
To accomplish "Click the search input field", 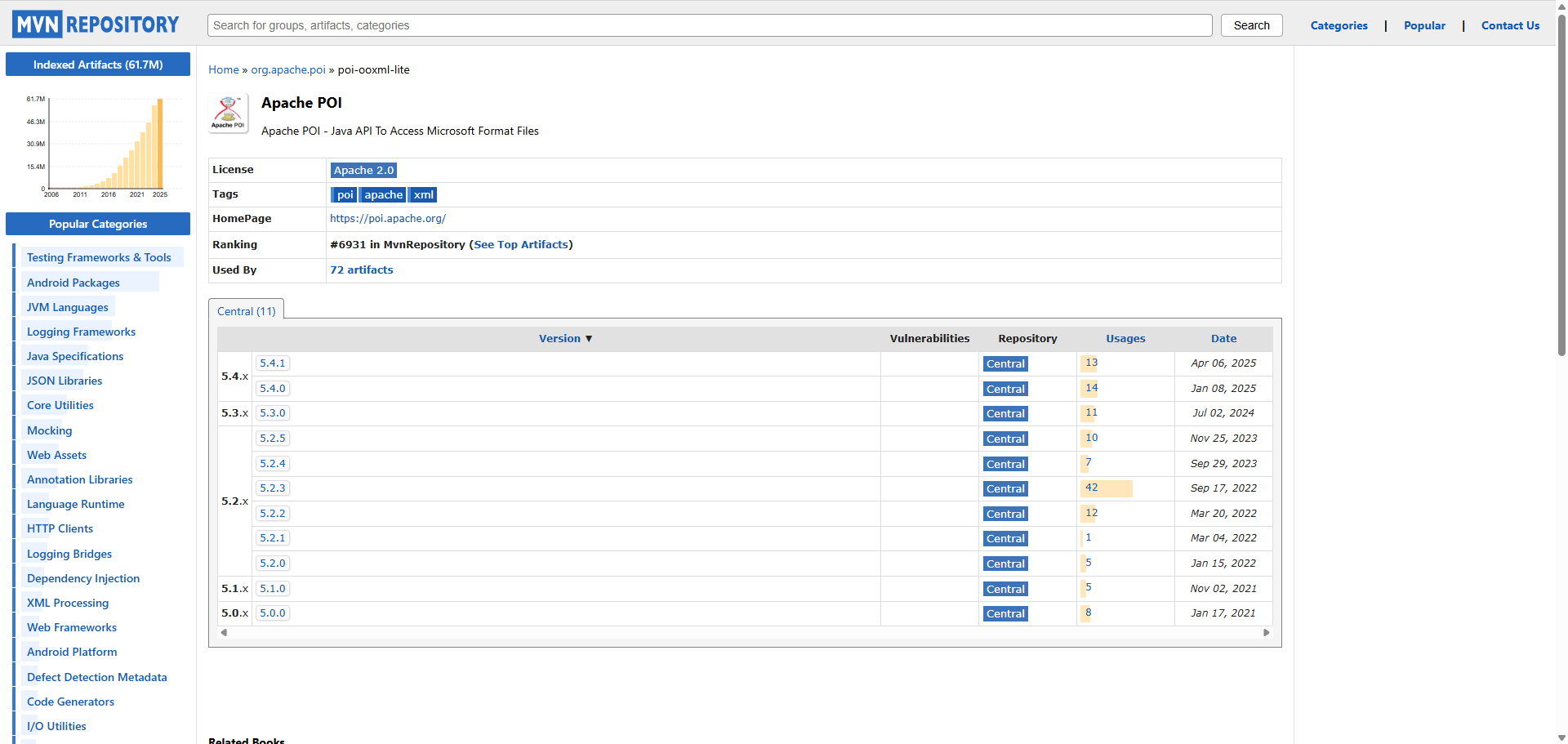I will (710, 25).
